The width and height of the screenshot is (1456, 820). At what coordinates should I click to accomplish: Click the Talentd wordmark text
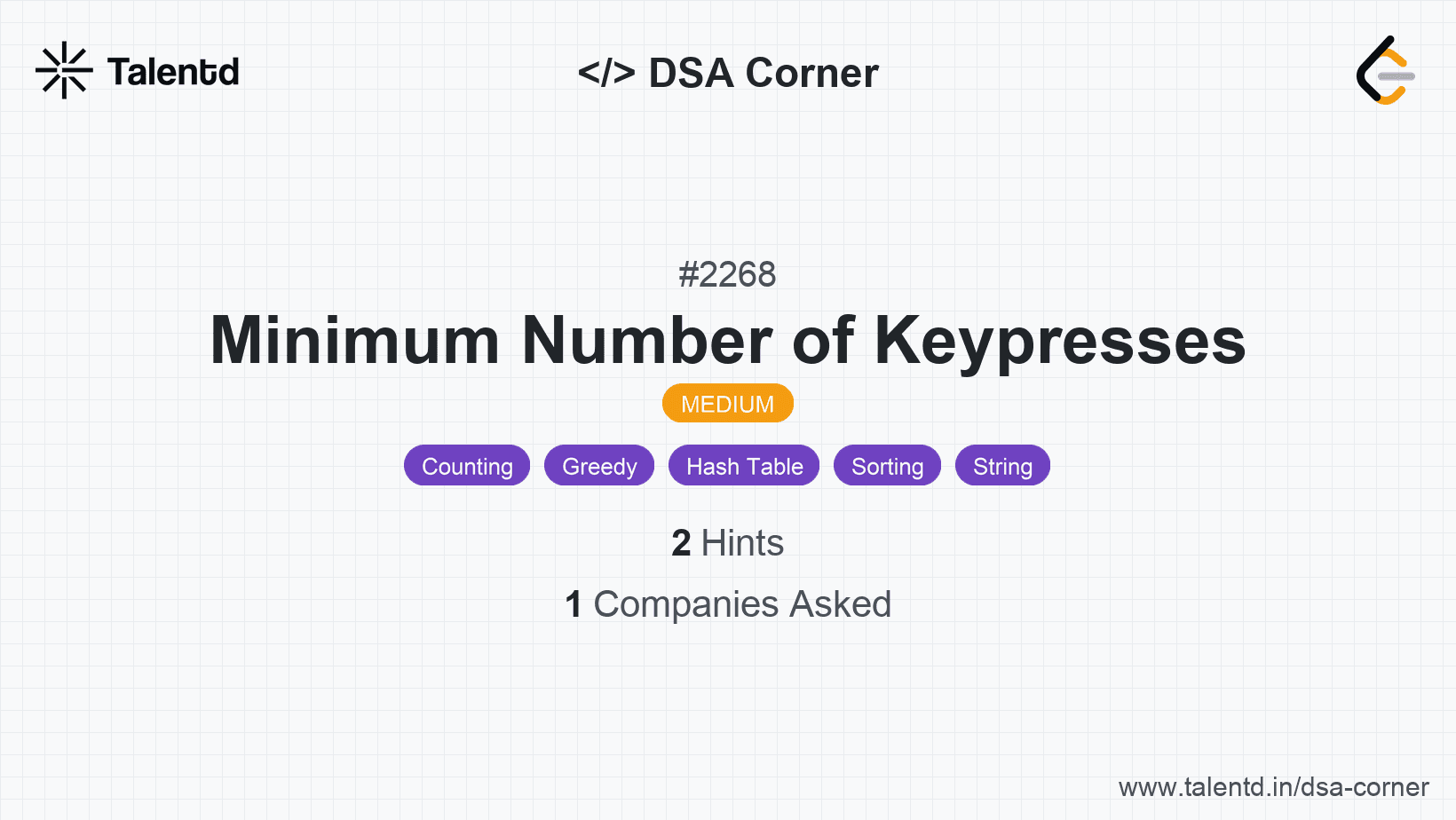point(173,72)
